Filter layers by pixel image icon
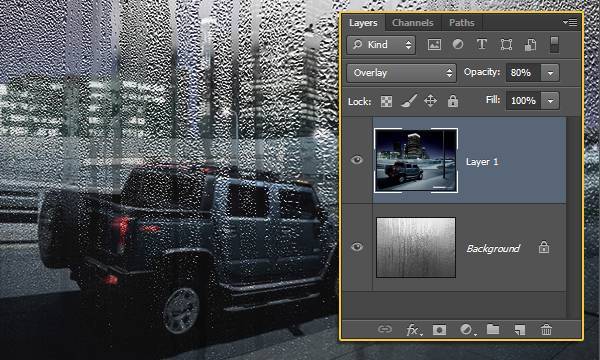 pyautogui.click(x=434, y=45)
